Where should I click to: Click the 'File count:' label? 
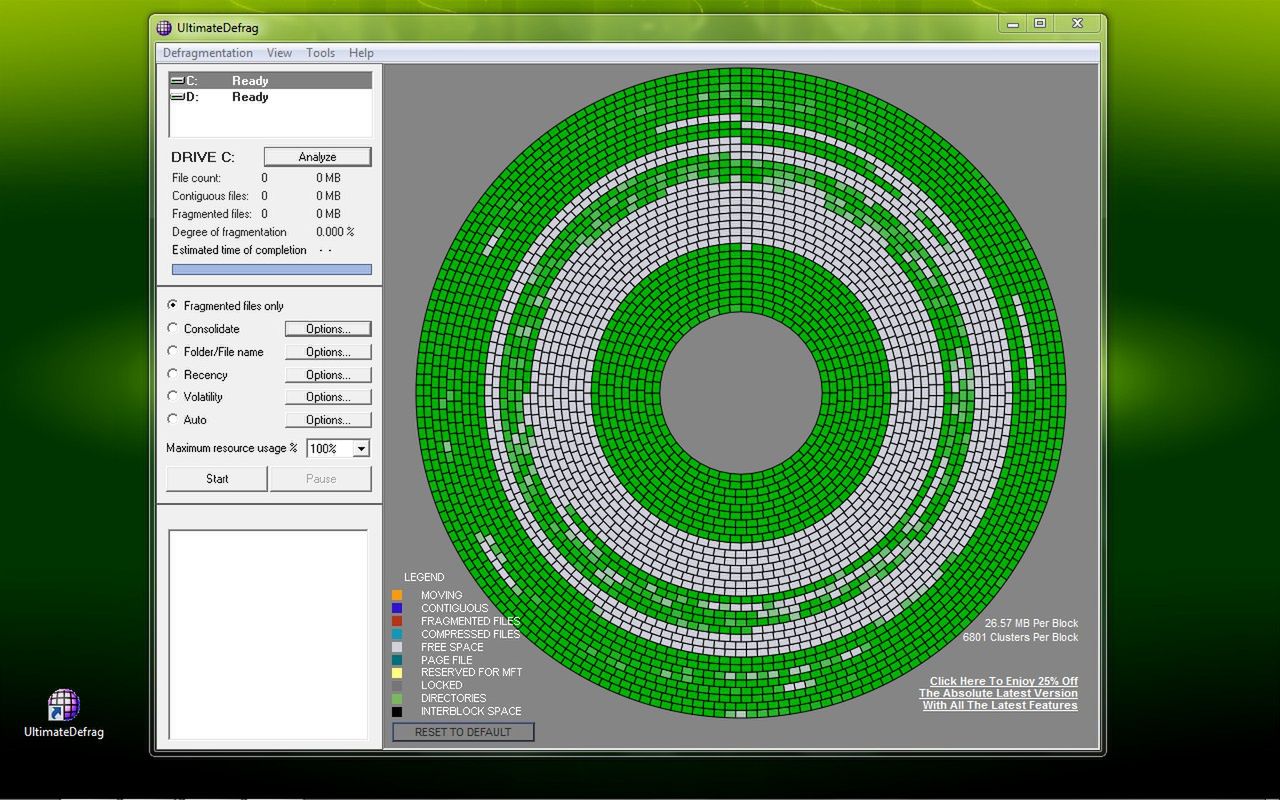(197, 178)
